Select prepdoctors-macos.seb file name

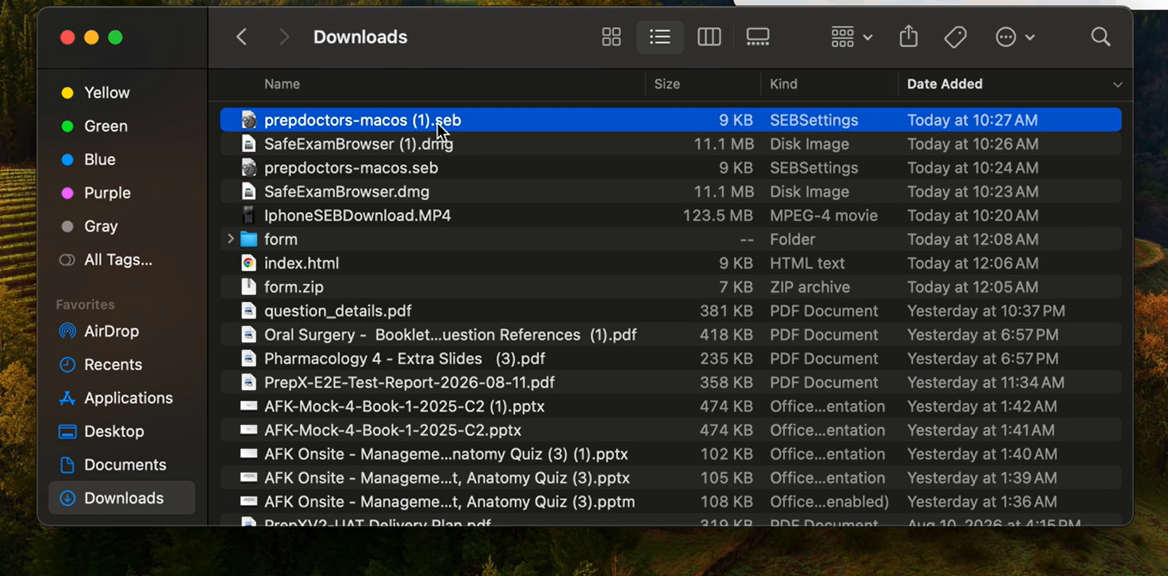pos(351,168)
